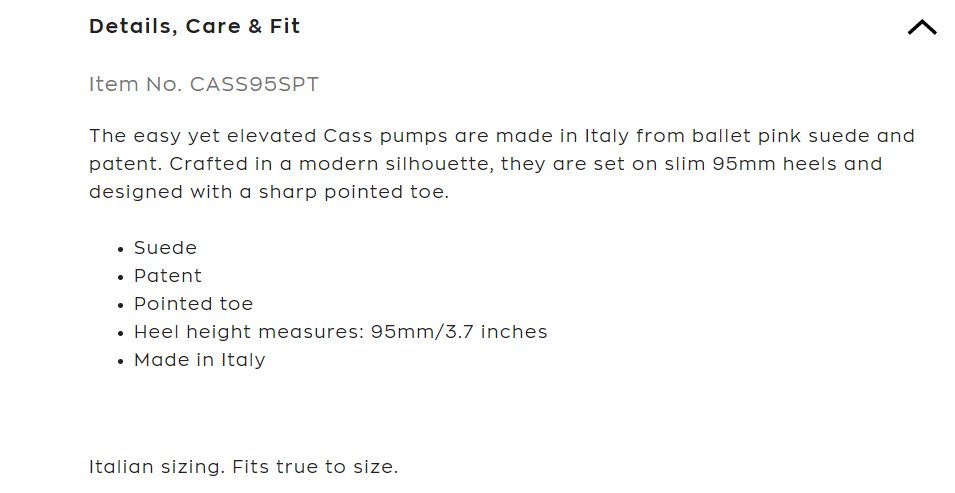The width and height of the screenshot is (955, 493).
Task: Click "3.7 inches" in the heel bullet
Action: tap(500, 332)
